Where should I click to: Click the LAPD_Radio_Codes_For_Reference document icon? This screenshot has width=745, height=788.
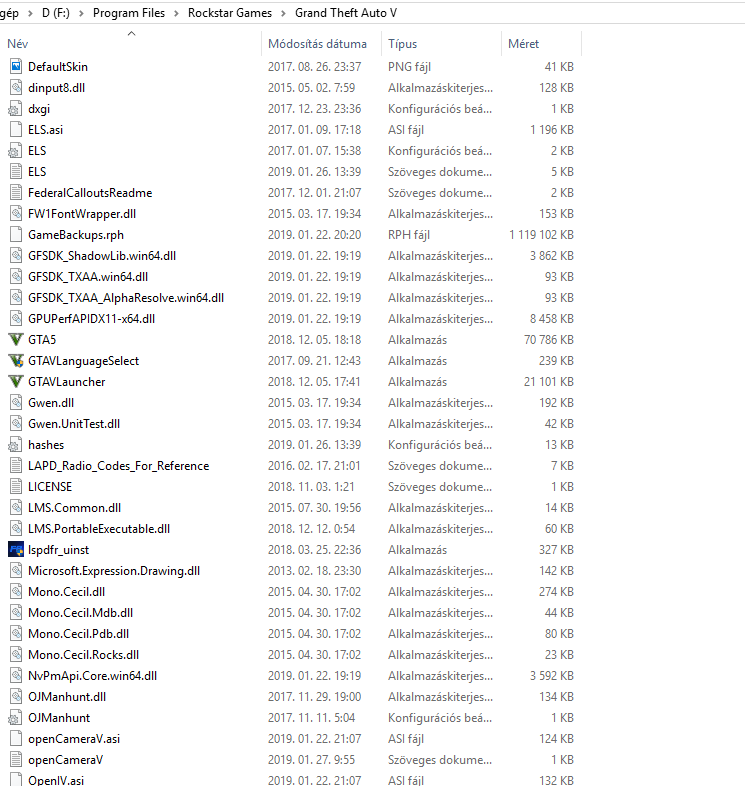point(16,466)
